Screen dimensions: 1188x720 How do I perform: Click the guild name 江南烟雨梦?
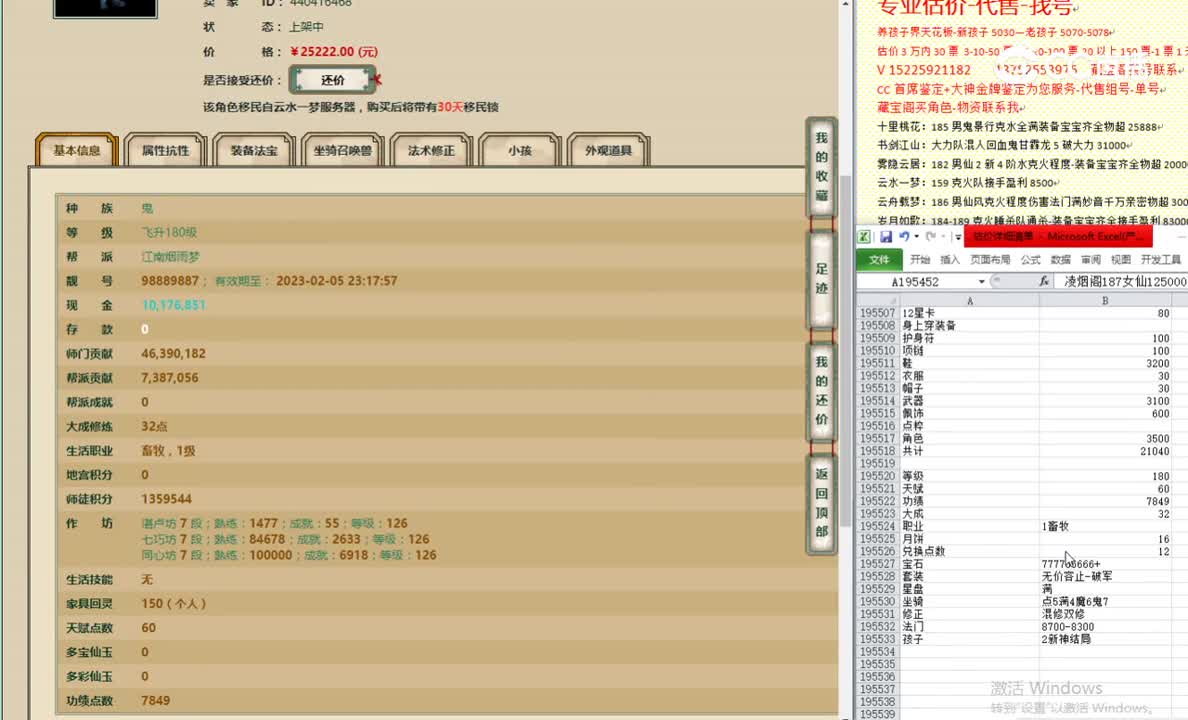(x=170, y=256)
